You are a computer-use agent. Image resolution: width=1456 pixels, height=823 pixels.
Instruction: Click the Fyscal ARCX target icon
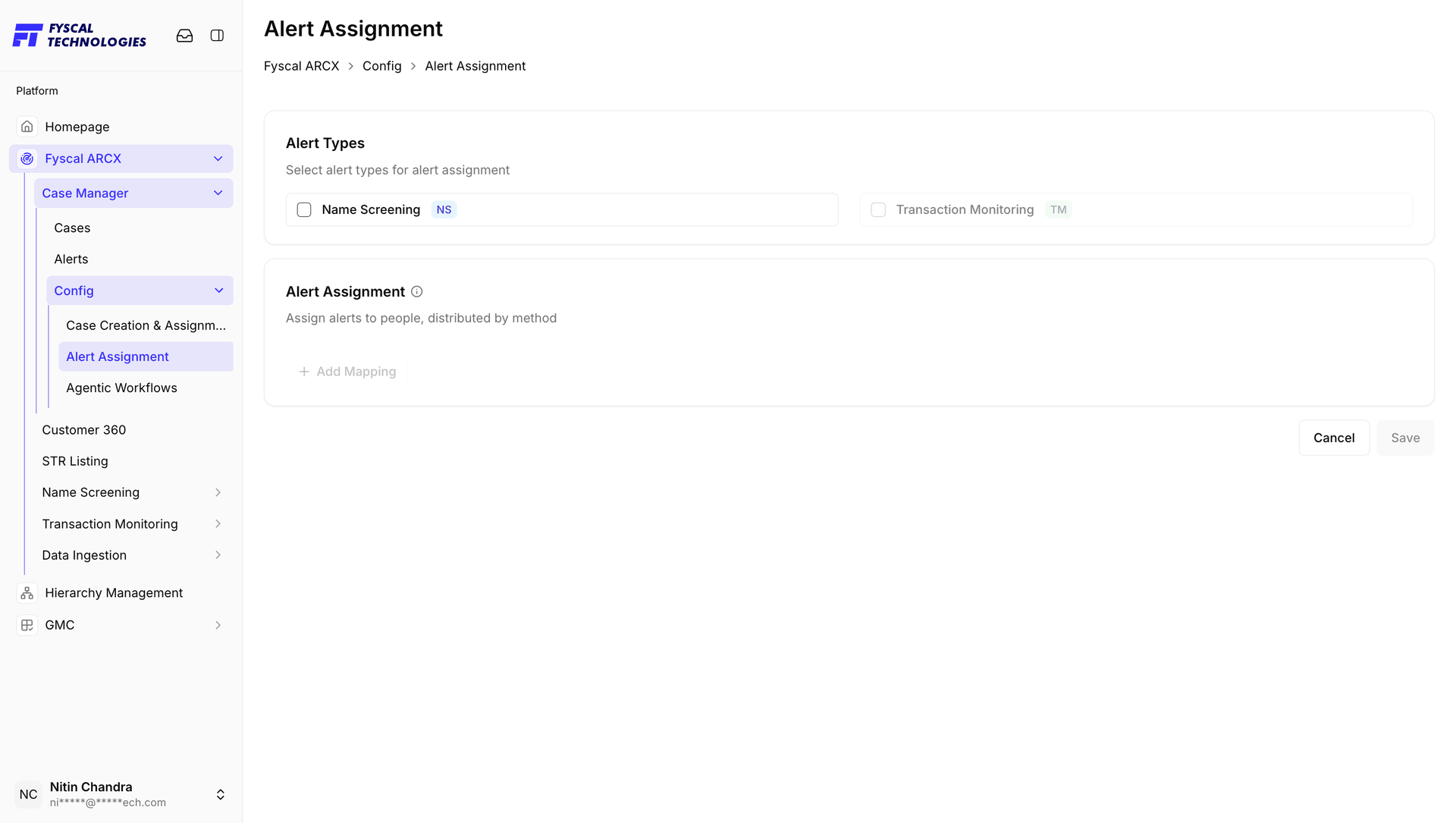pos(27,159)
